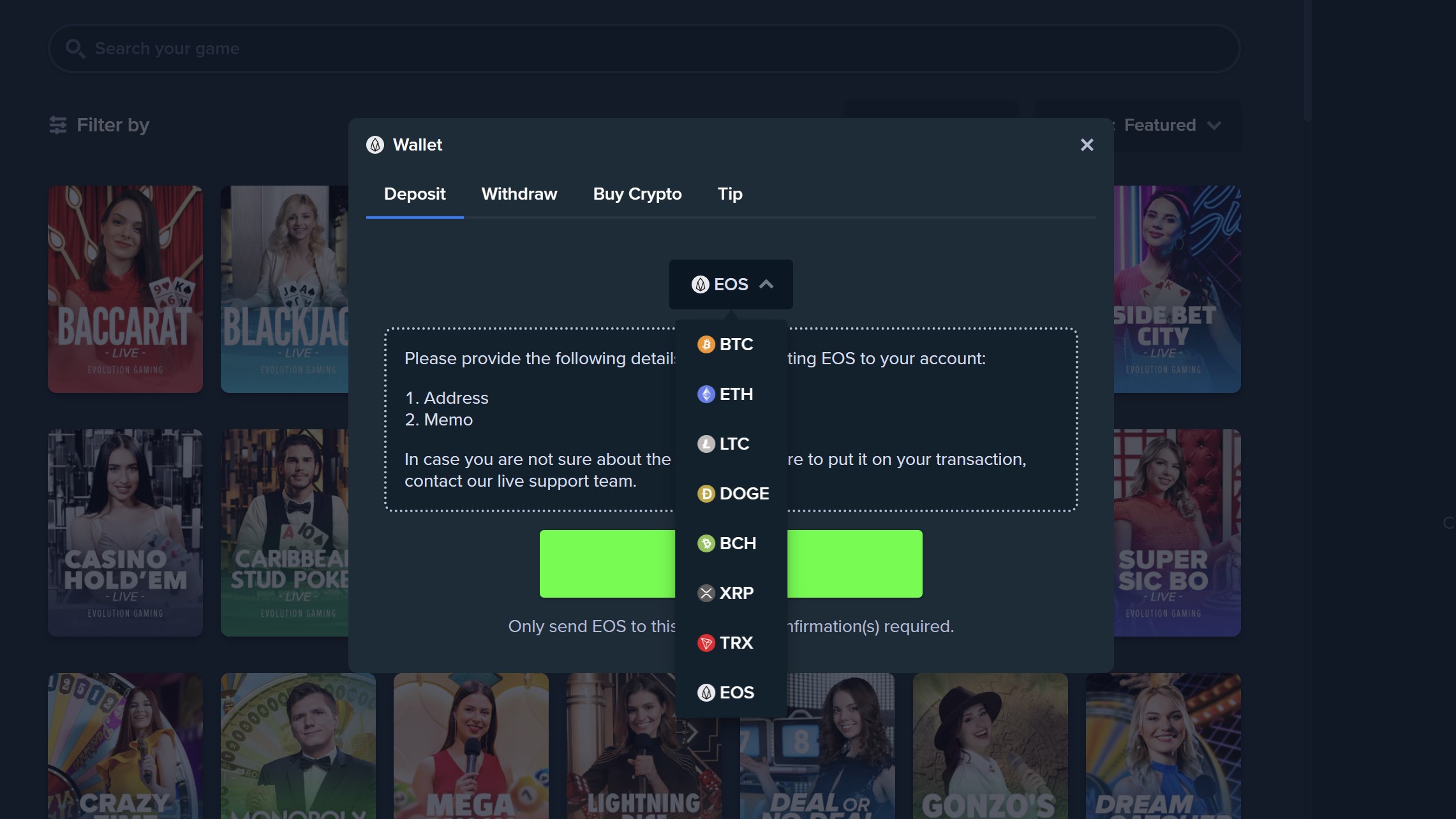Open the Tip section
Image resolution: width=1456 pixels, height=819 pixels.
[x=730, y=194]
